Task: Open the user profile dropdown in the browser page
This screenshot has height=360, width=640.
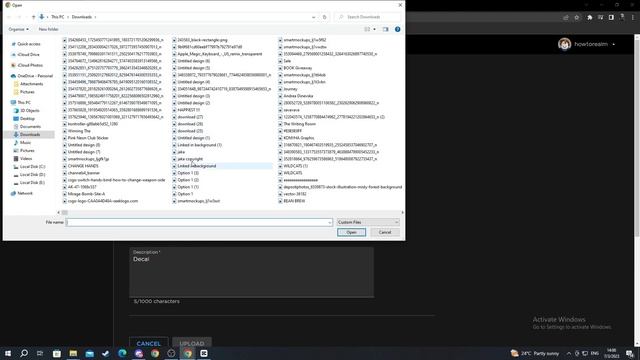Action: (613, 44)
